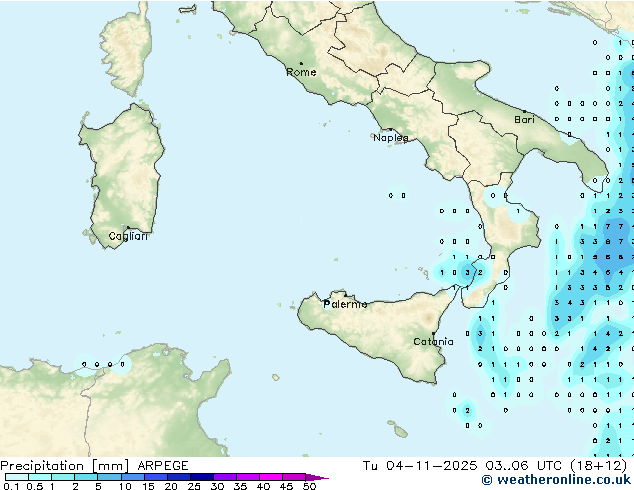The height and width of the screenshot is (490, 634).
Task: Select legend swatch between 5 and 10
Action: (x=109, y=477)
